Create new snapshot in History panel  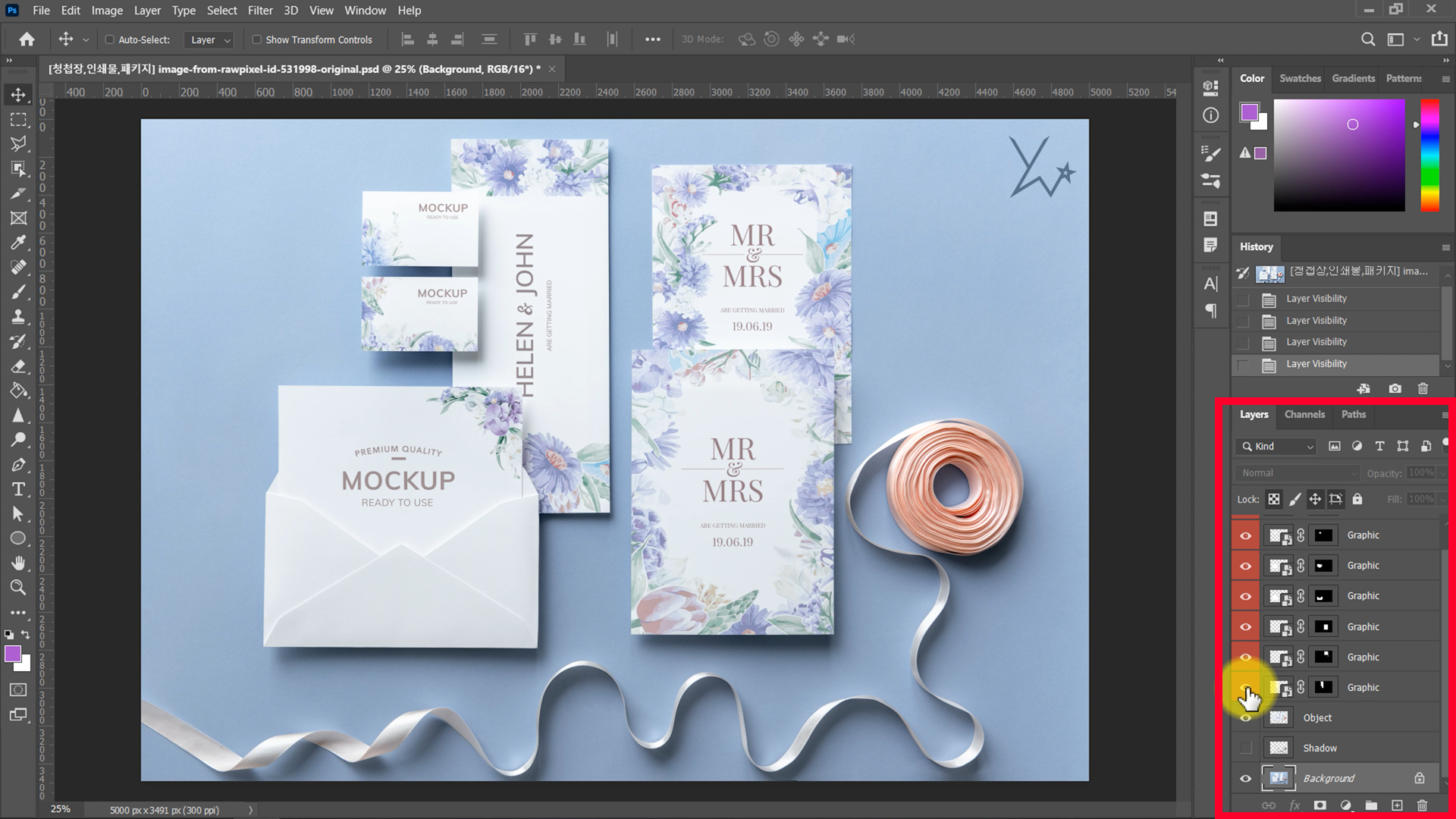tap(1395, 388)
